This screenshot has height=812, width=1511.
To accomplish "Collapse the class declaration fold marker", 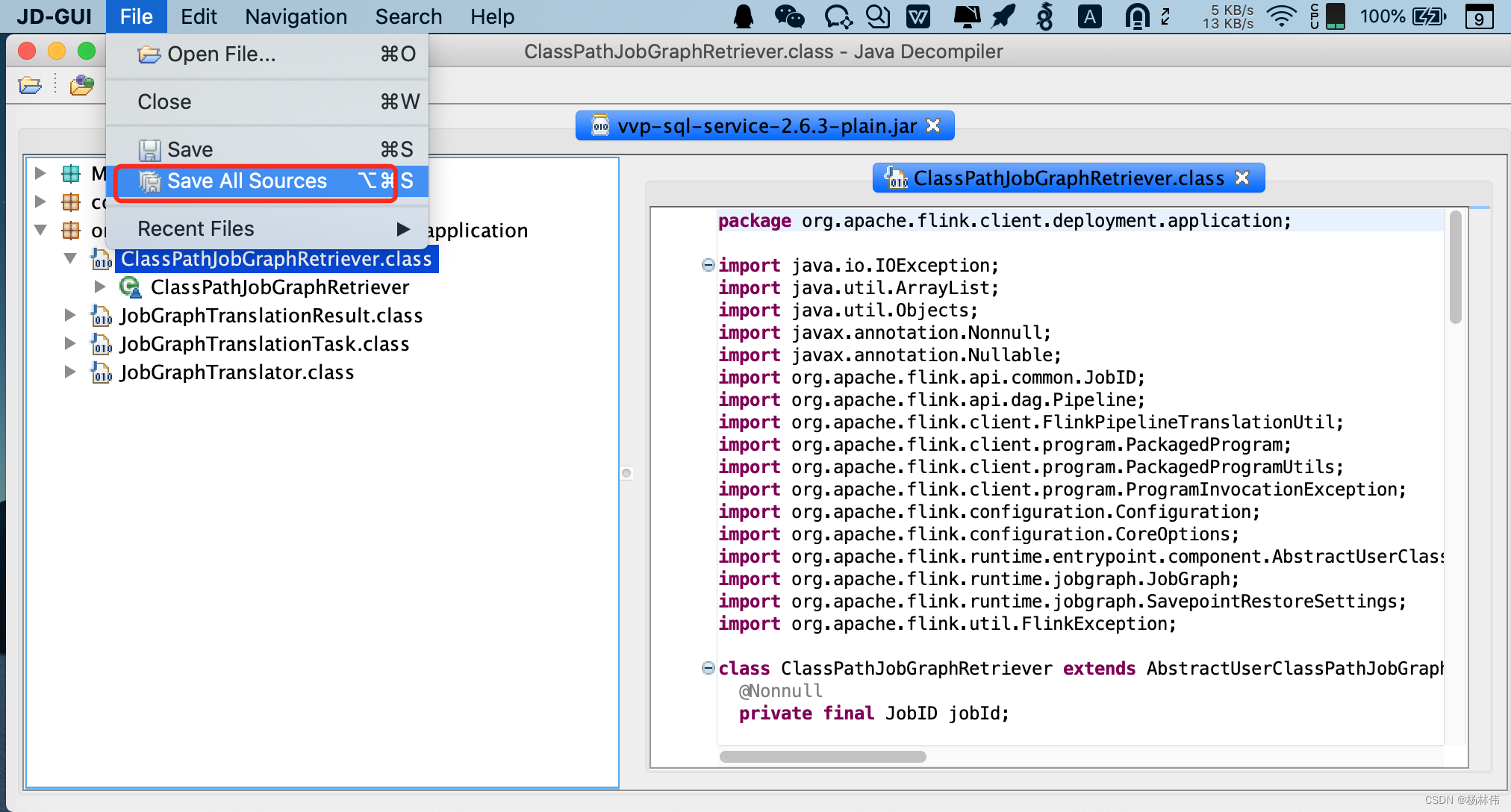I will click(708, 668).
